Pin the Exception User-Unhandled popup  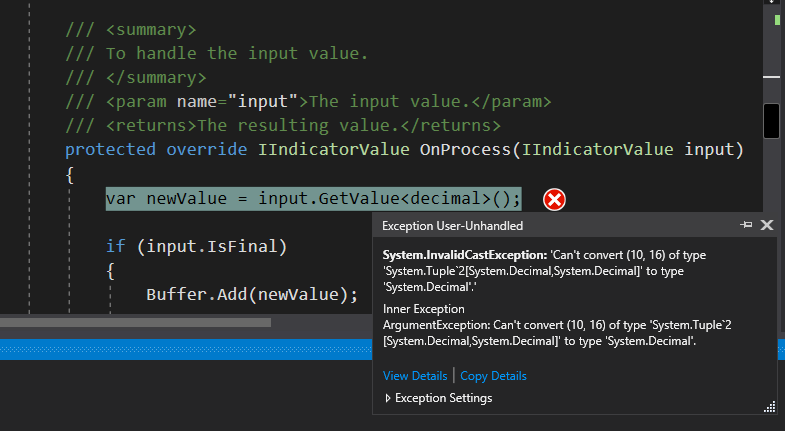(x=746, y=225)
